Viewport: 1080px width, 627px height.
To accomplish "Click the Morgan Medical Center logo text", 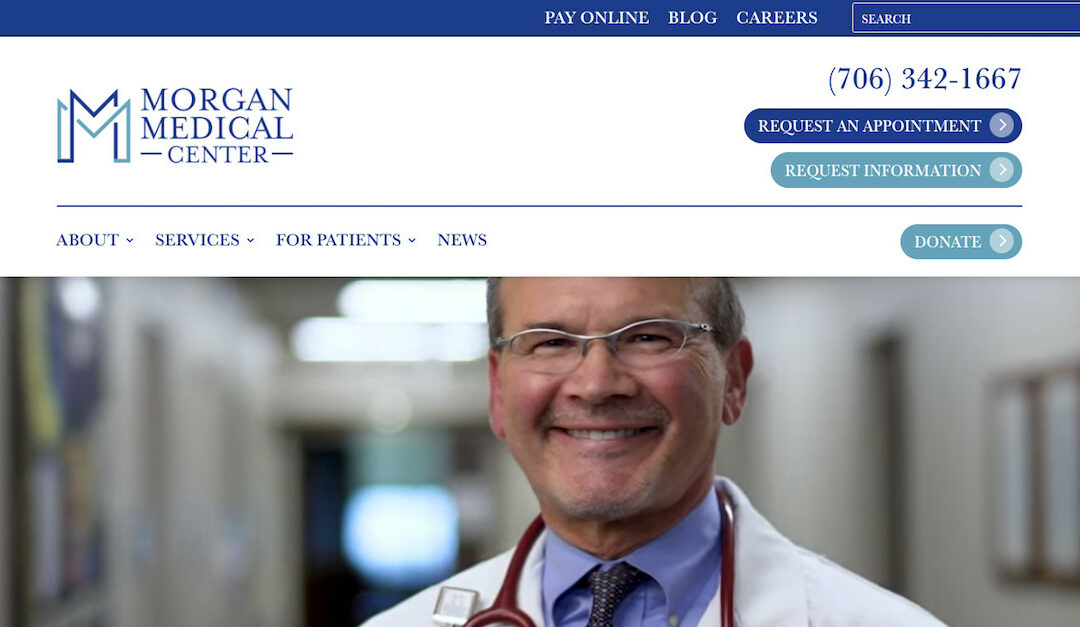I will tap(217, 125).
